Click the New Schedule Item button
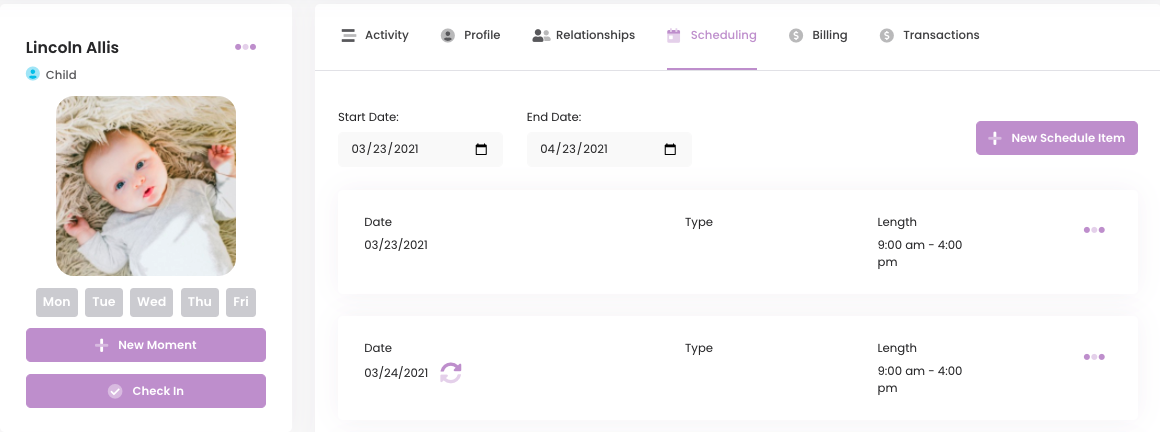Screen dimensions: 1160x432 point(1056,138)
